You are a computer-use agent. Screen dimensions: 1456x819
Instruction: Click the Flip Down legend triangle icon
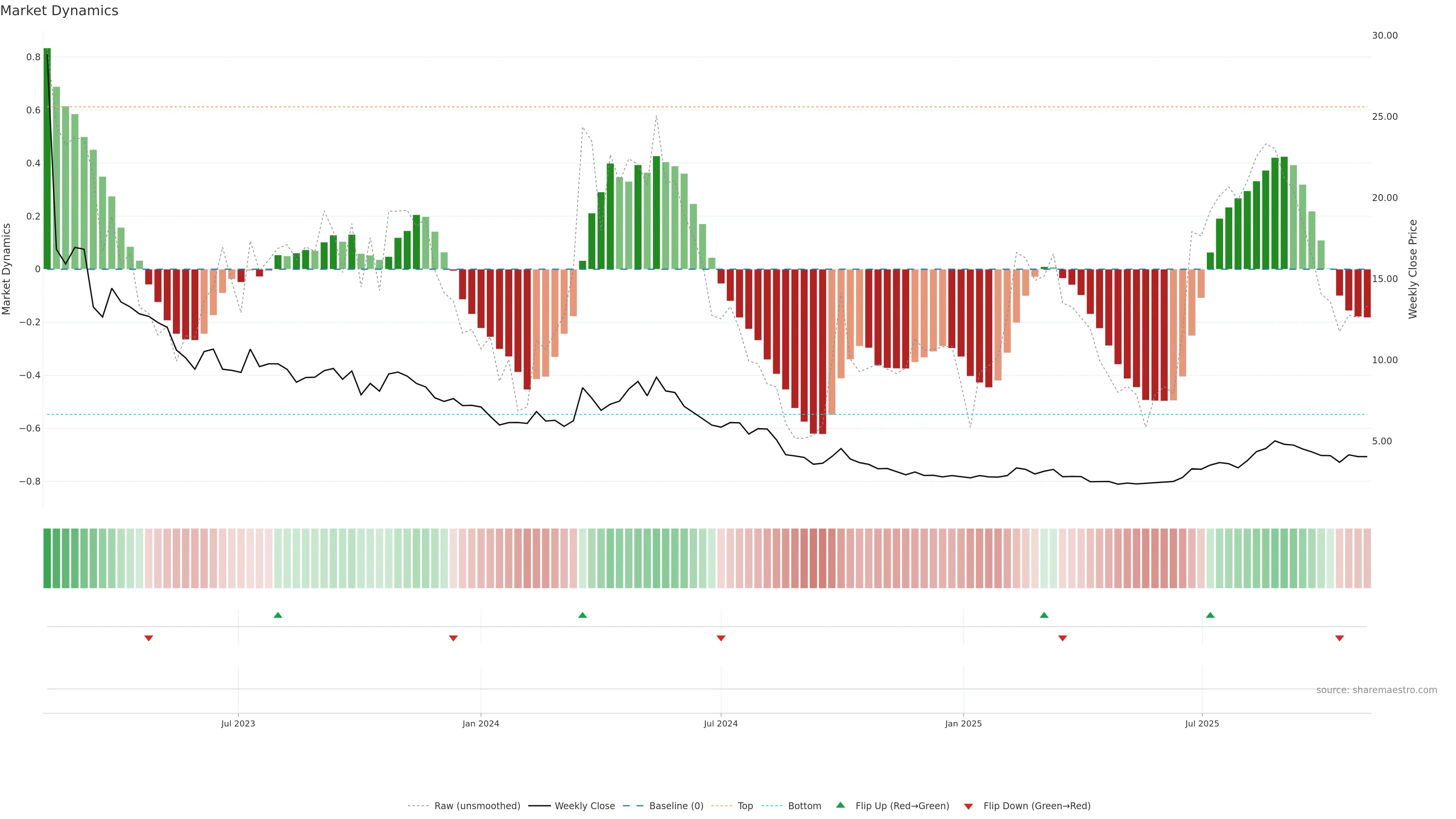(968, 806)
